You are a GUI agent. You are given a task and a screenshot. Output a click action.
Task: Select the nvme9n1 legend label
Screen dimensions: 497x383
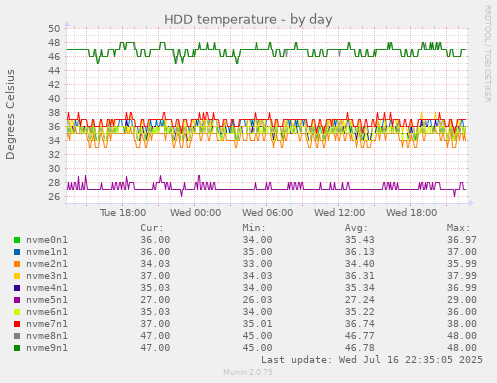click(47, 348)
